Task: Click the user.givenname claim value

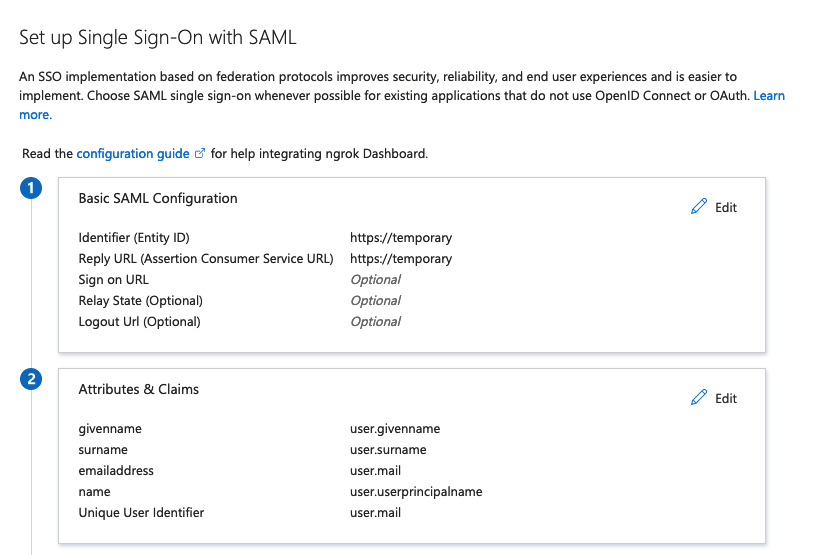Action: pyautogui.click(x=395, y=429)
